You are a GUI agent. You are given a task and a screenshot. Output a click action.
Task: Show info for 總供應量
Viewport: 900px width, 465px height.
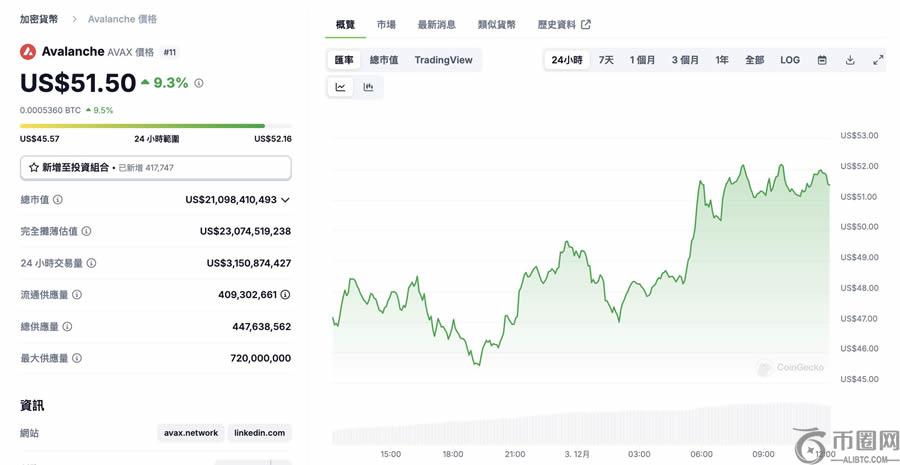67,327
